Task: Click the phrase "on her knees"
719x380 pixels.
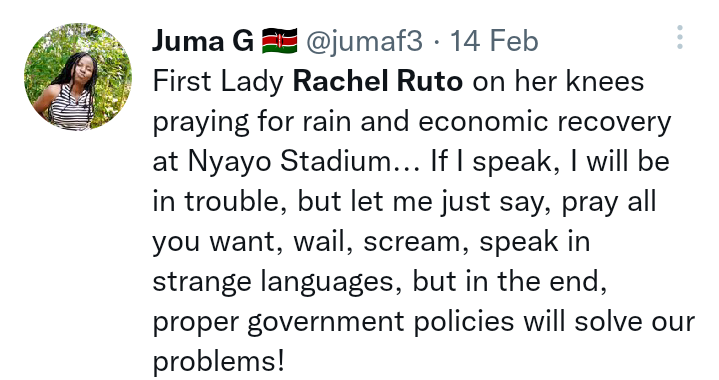Action: point(559,82)
